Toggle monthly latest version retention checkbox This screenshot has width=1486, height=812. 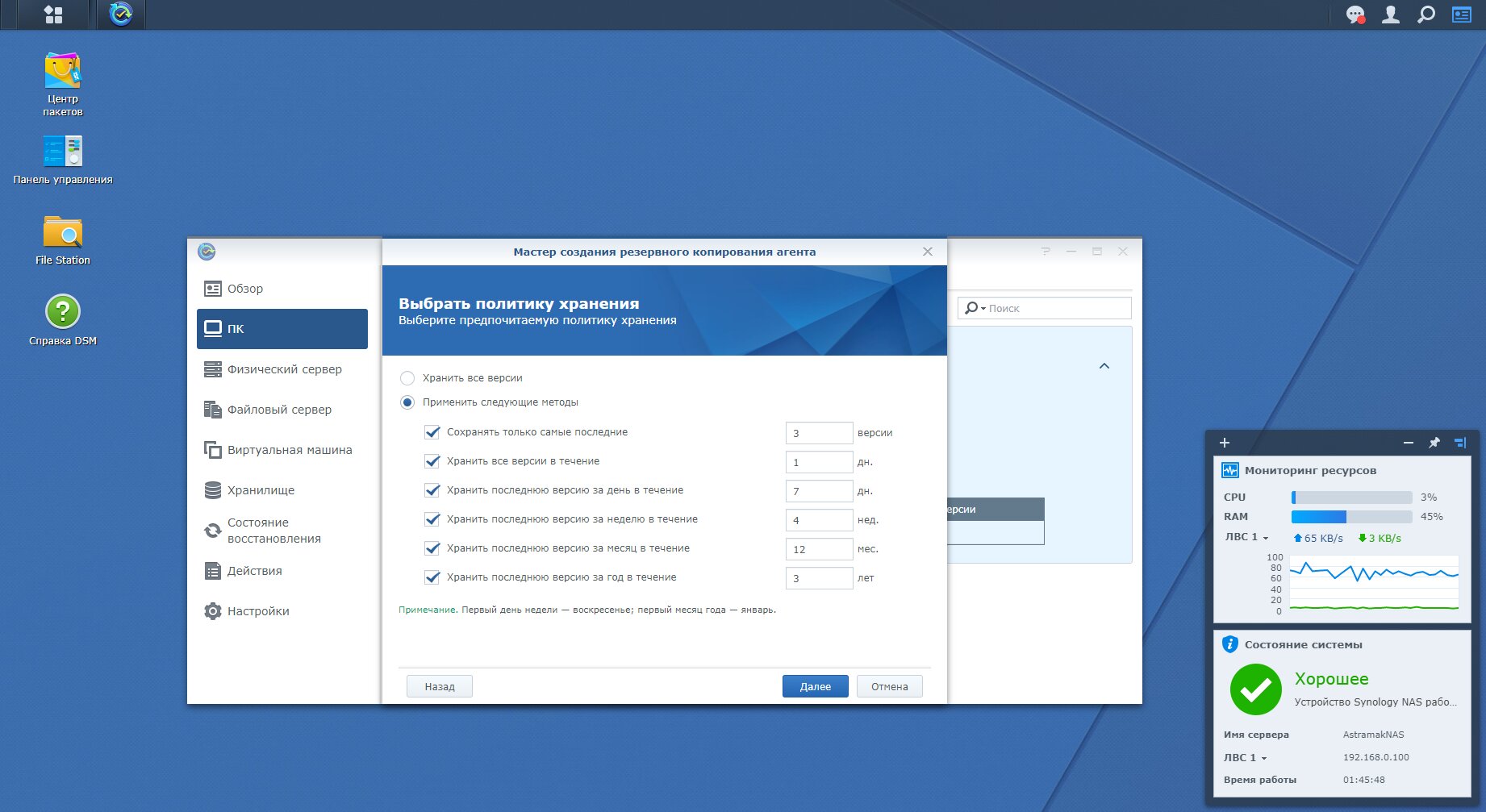point(432,548)
